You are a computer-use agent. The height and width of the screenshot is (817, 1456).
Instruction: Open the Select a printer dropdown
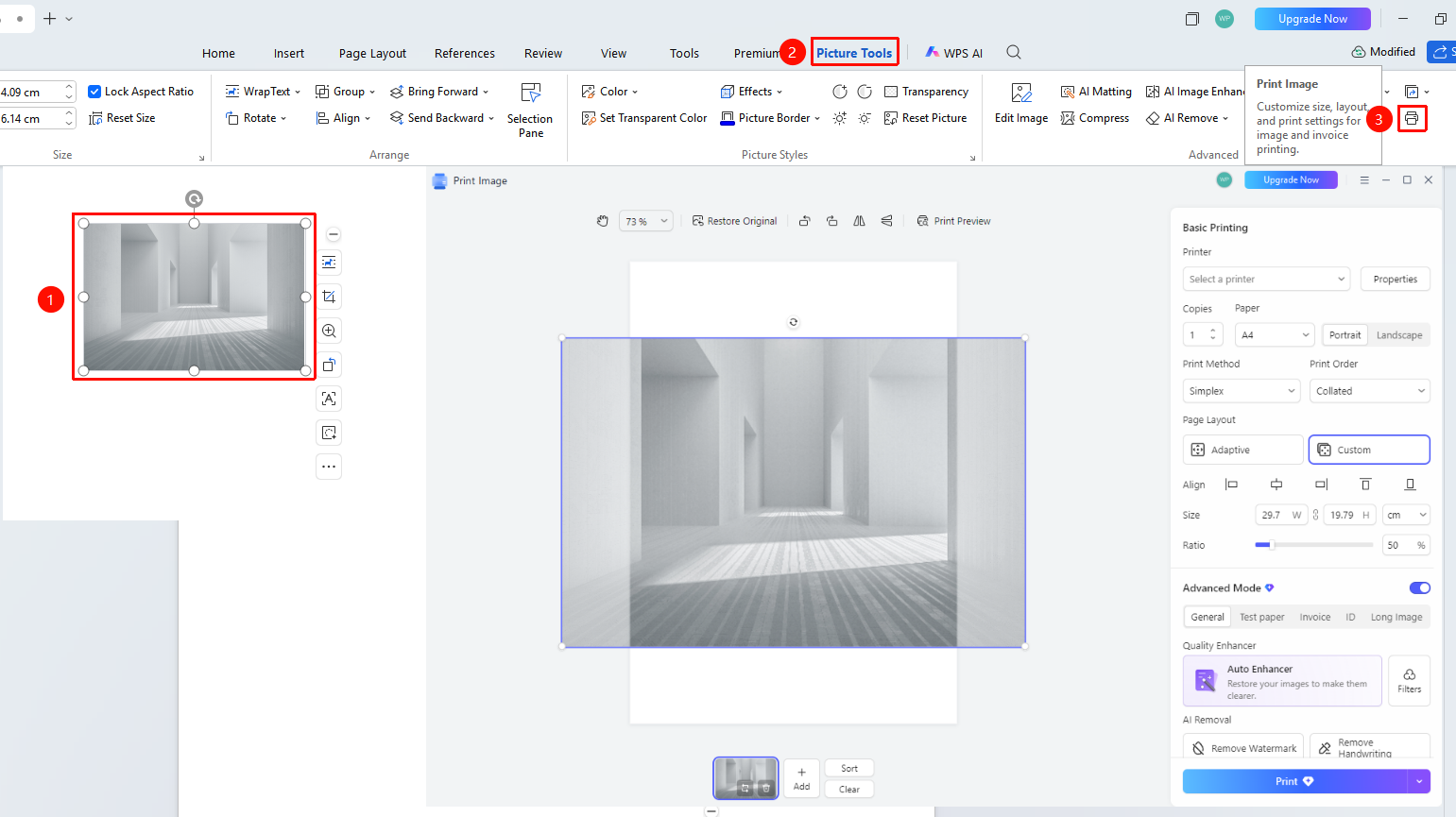(1267, 280)
